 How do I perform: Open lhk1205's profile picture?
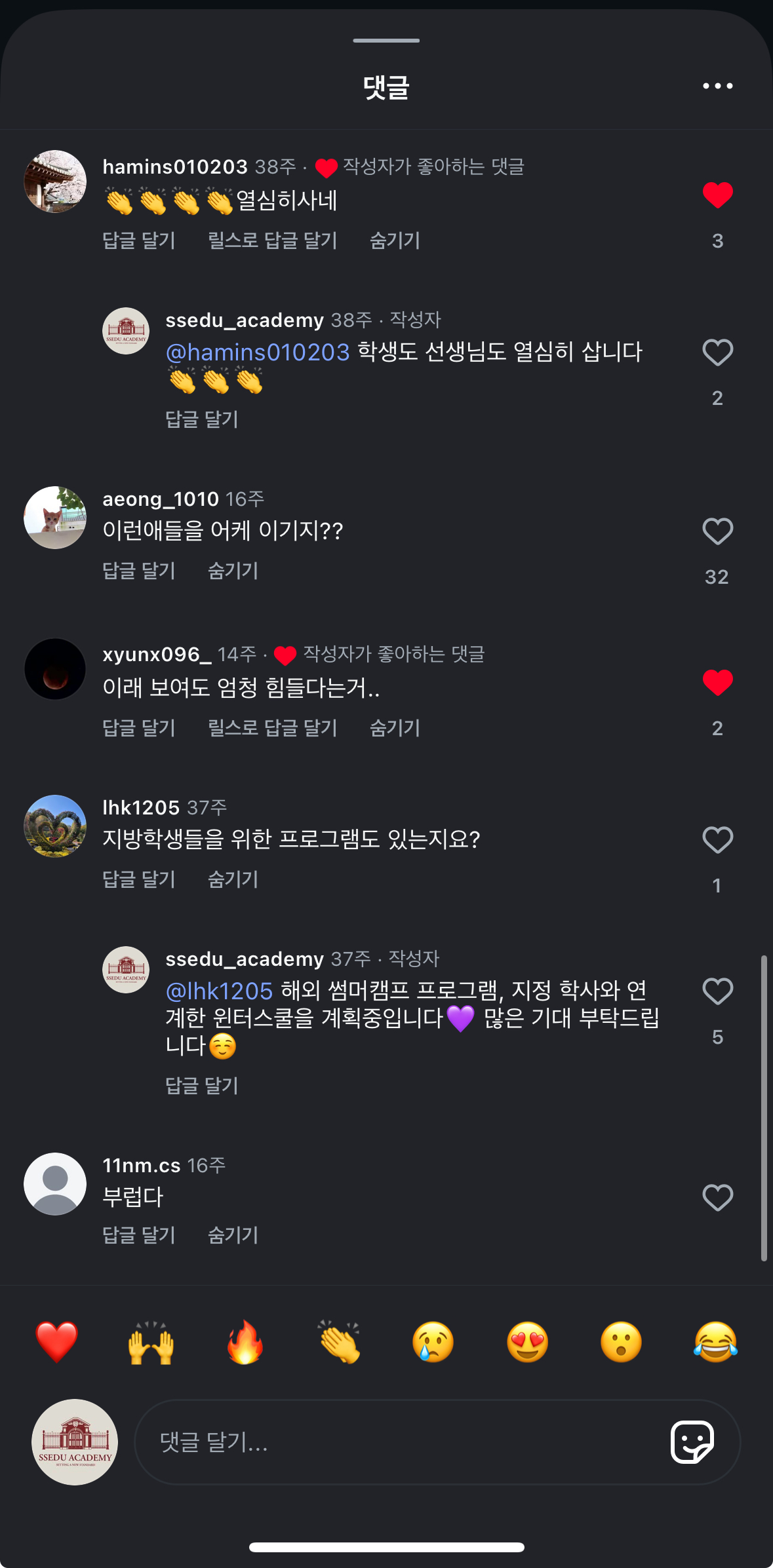pos(55,826)
